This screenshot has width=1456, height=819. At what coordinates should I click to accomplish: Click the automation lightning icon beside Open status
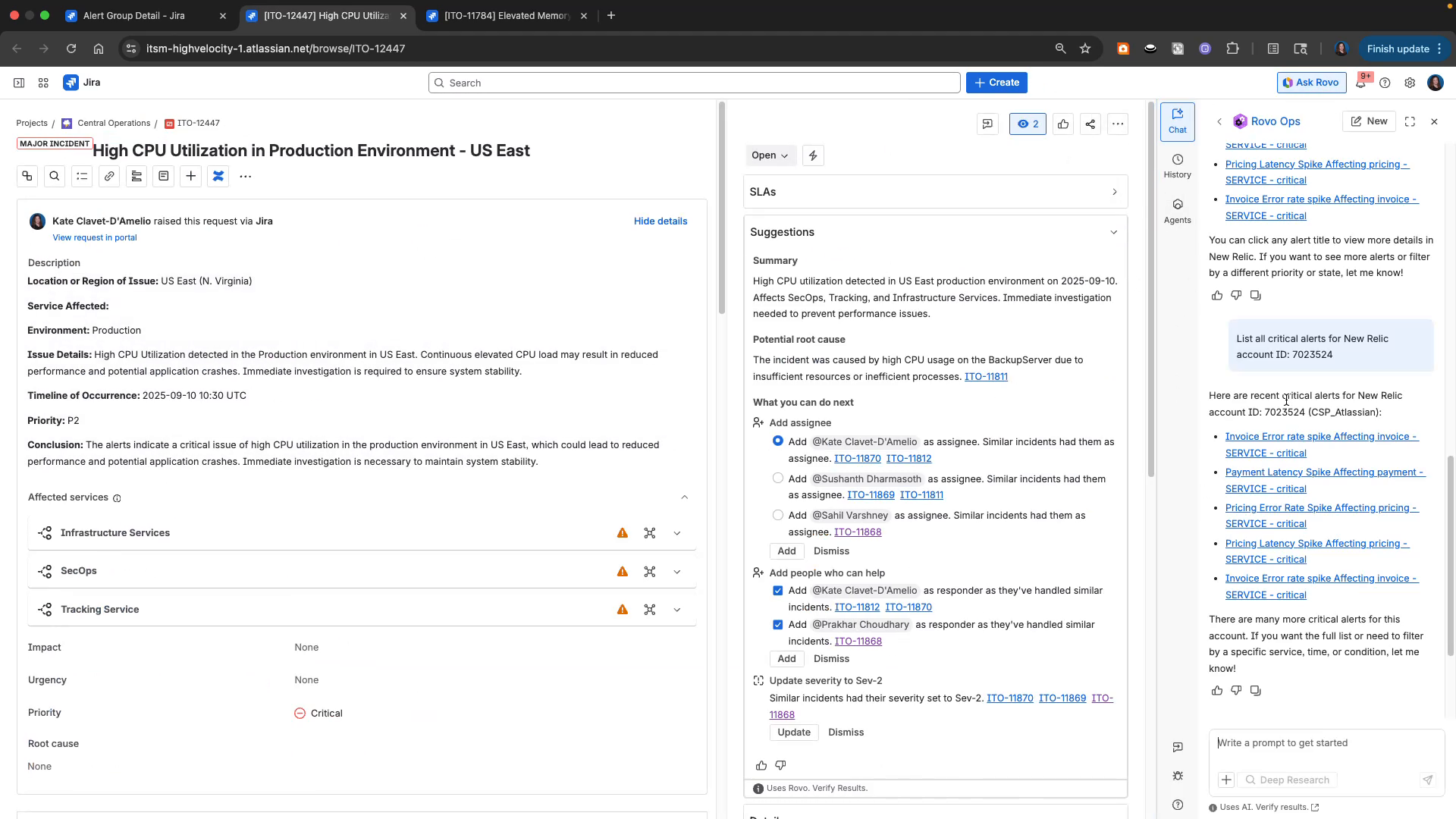812,155
